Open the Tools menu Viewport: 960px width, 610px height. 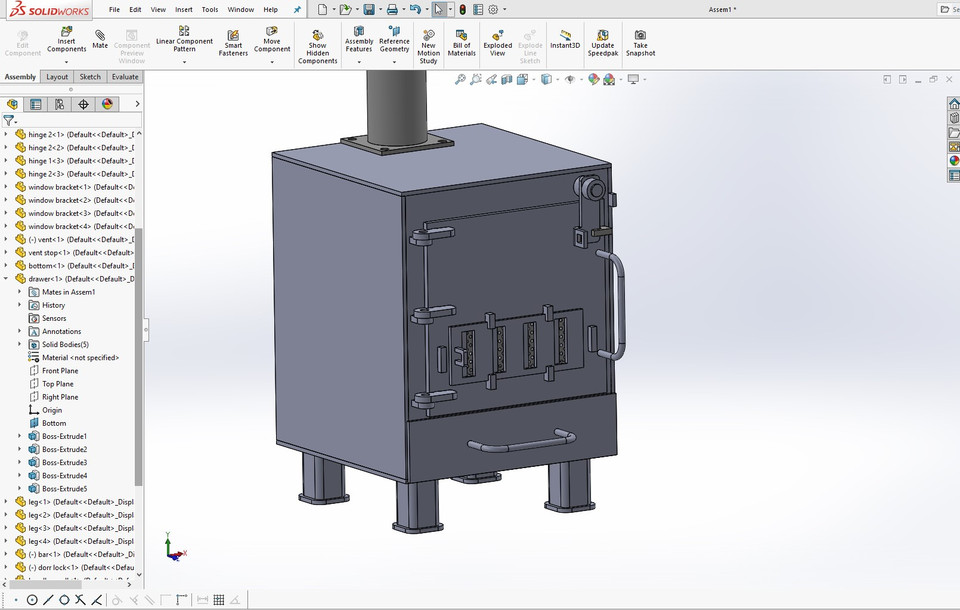[x=209, y=9]
